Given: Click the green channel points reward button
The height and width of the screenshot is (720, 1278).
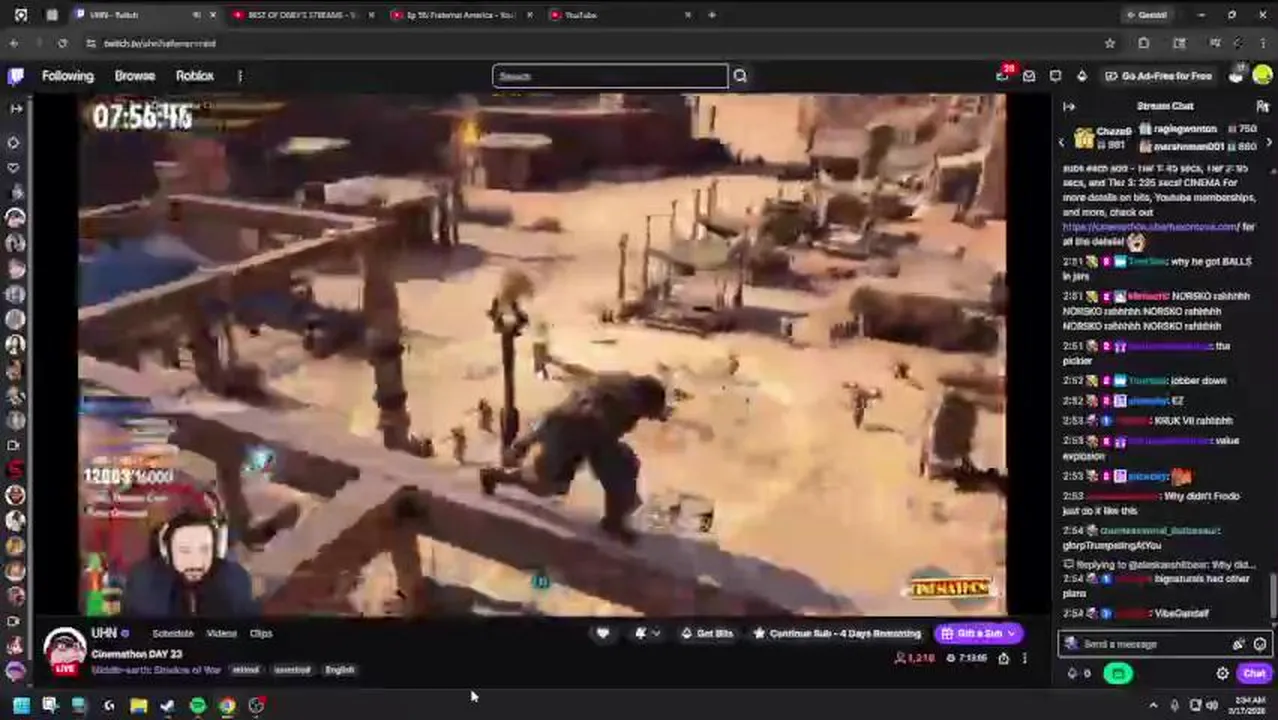Looking at the screenshot, I should click(1117, 674).
